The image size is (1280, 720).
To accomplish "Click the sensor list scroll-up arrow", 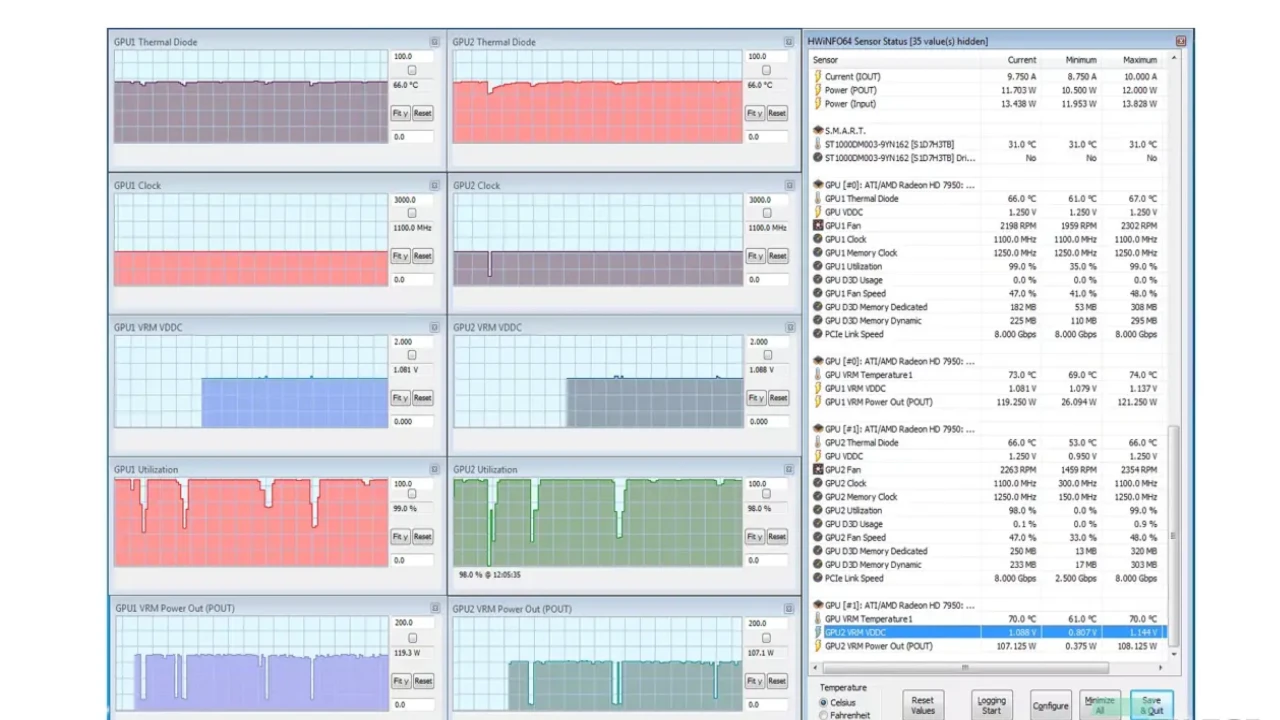I will 1175,59.
